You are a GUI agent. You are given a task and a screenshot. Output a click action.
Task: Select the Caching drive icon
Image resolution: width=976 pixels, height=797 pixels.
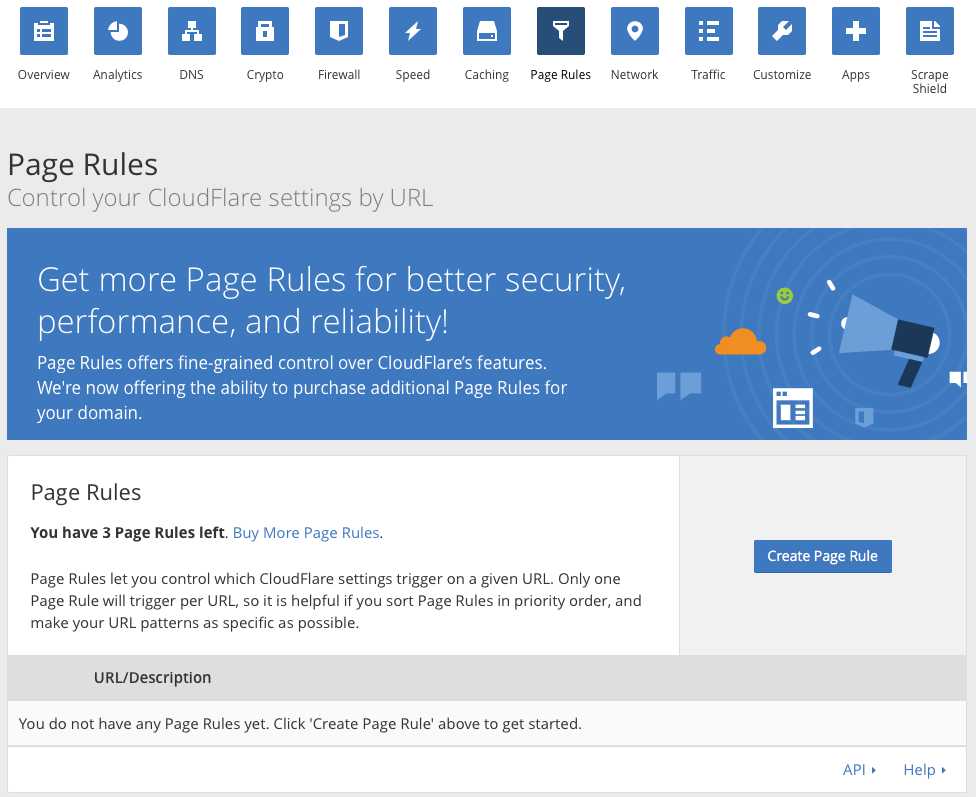coord(487,31)
